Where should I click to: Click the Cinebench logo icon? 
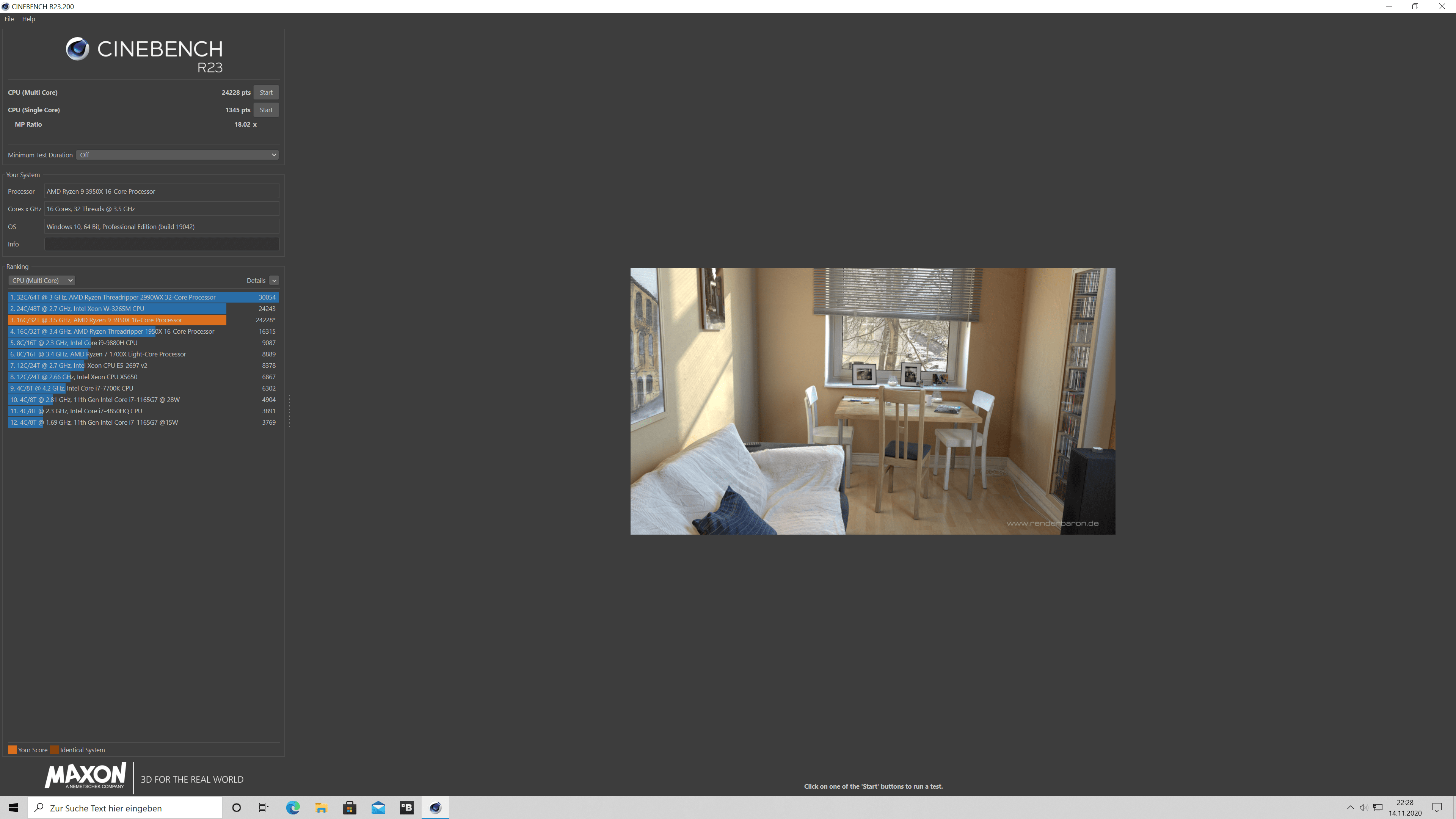pos(77,49)
